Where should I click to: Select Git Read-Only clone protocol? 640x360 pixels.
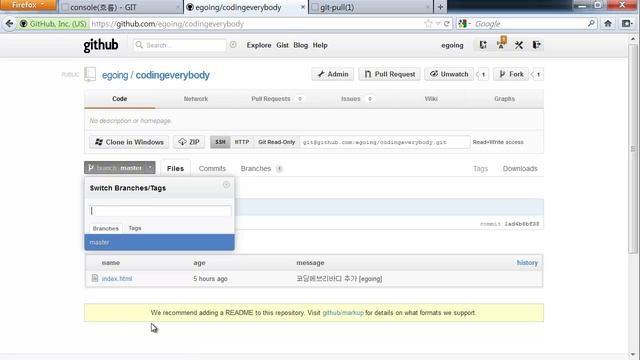pyautogui.click(x=276, y=142)
